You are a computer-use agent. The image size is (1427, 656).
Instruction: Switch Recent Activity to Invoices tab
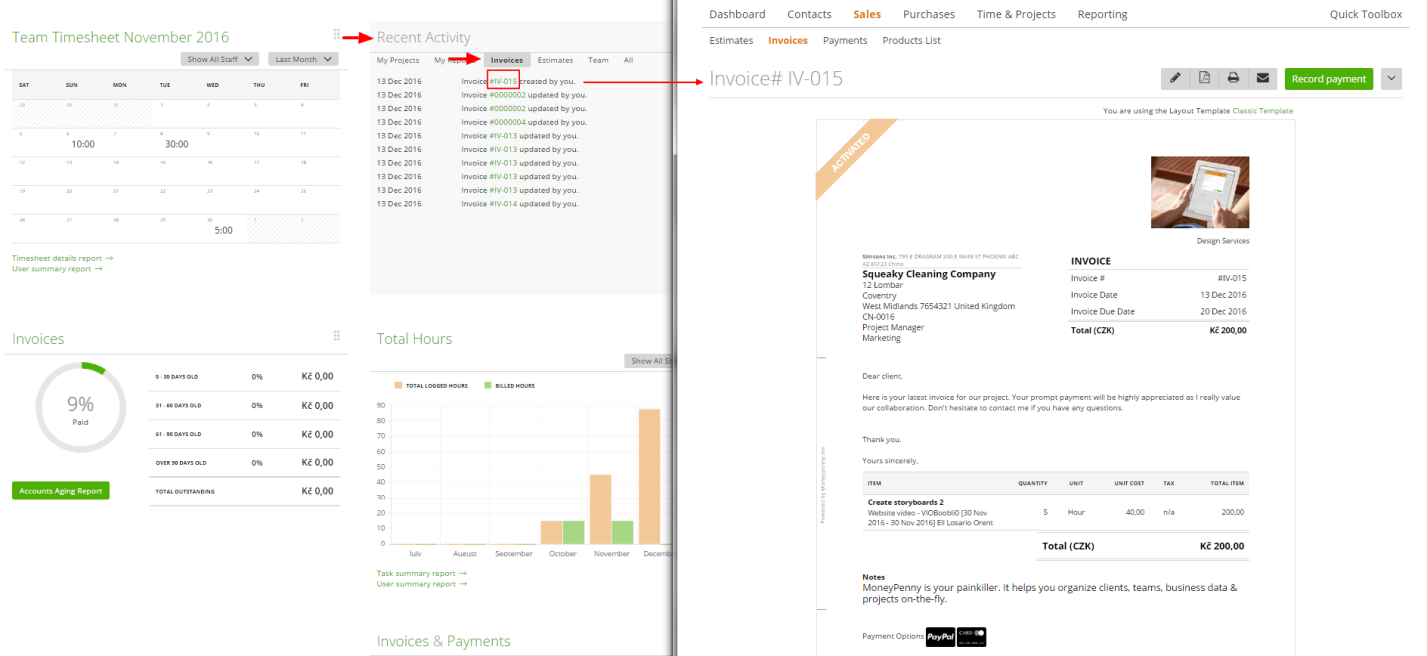(x=507, y=60)
